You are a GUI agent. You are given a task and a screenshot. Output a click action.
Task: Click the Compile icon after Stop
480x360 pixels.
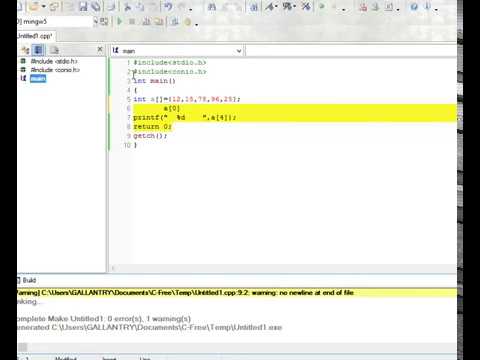(x=146, y=22)
